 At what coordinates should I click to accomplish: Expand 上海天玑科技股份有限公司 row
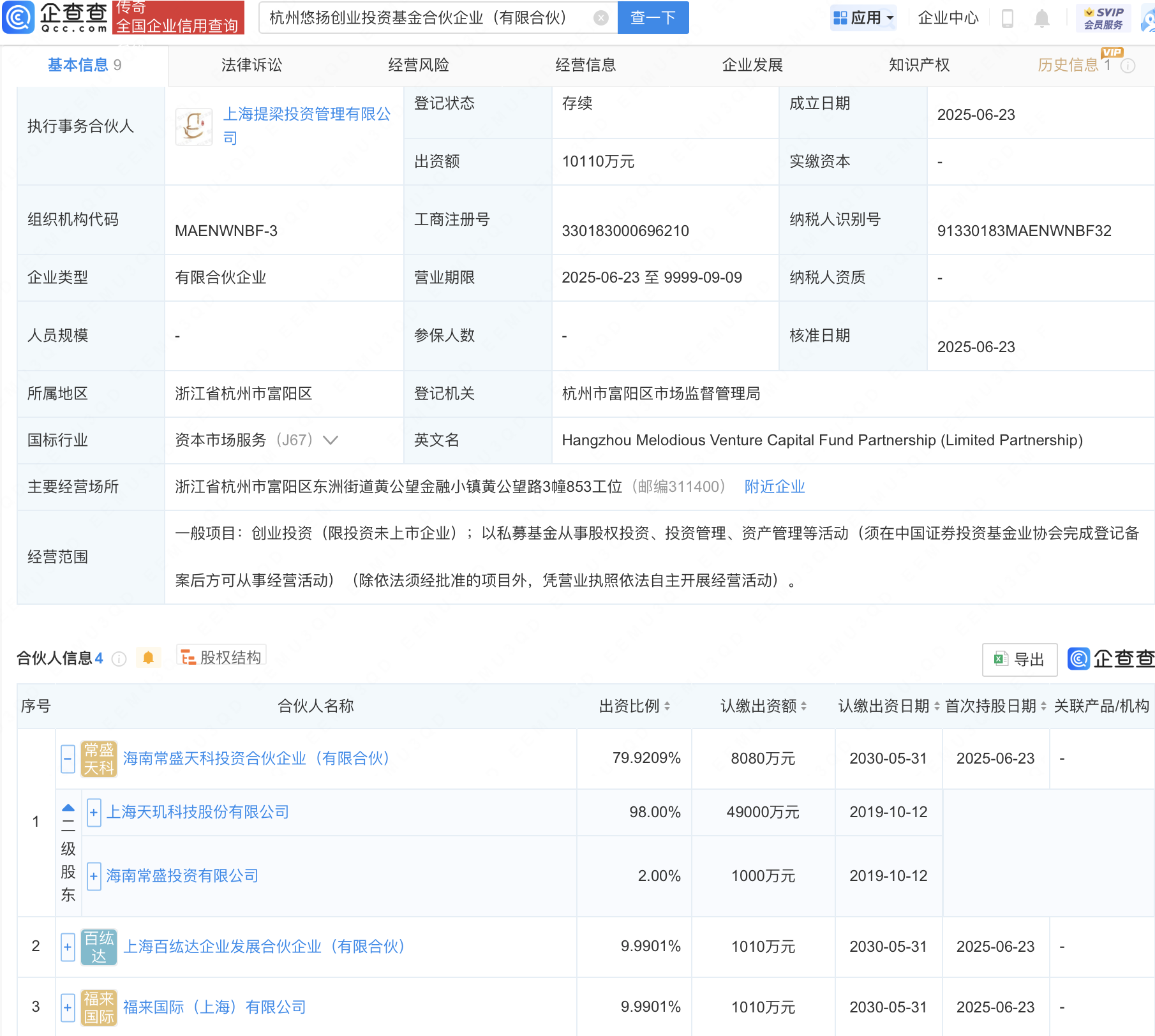point(94,812)
